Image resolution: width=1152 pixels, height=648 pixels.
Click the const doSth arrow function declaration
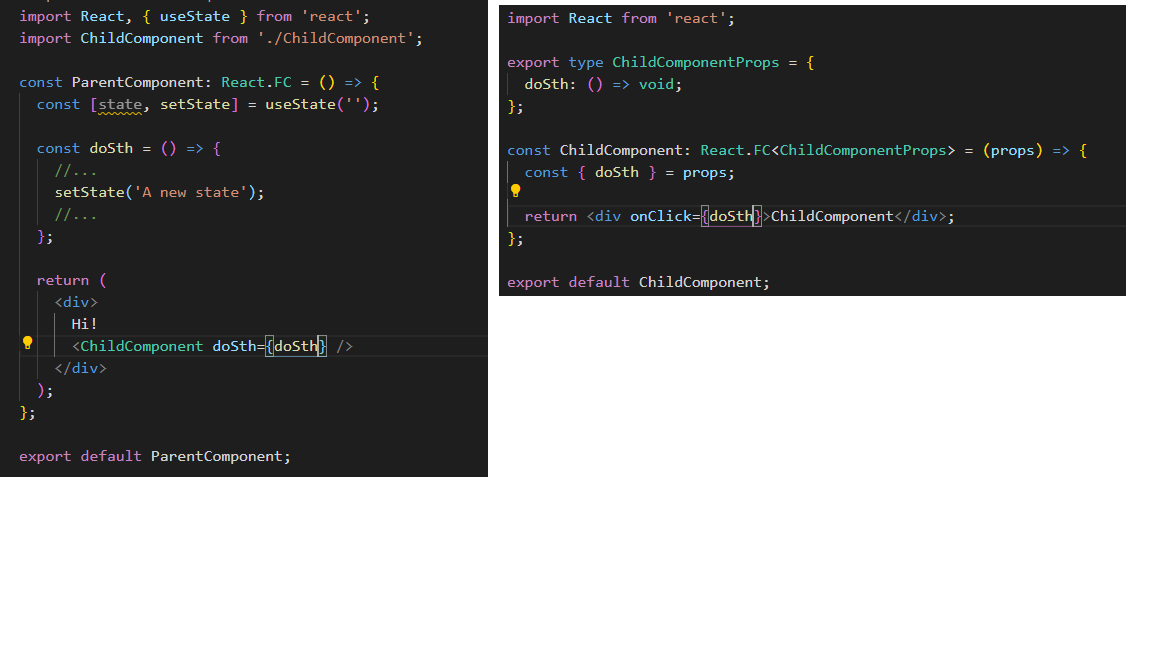(129, 148)
